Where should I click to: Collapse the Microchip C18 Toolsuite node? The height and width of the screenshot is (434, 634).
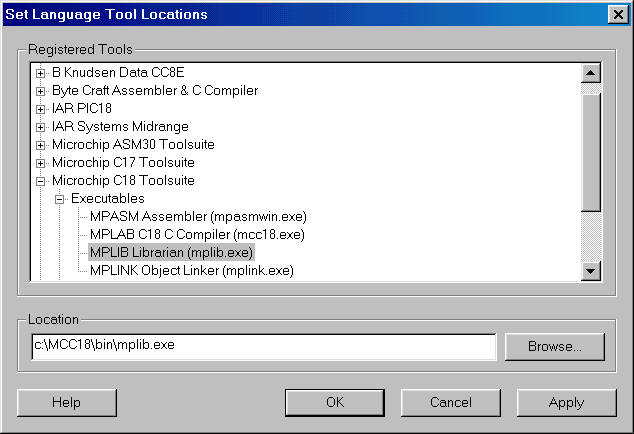[40, 181]
